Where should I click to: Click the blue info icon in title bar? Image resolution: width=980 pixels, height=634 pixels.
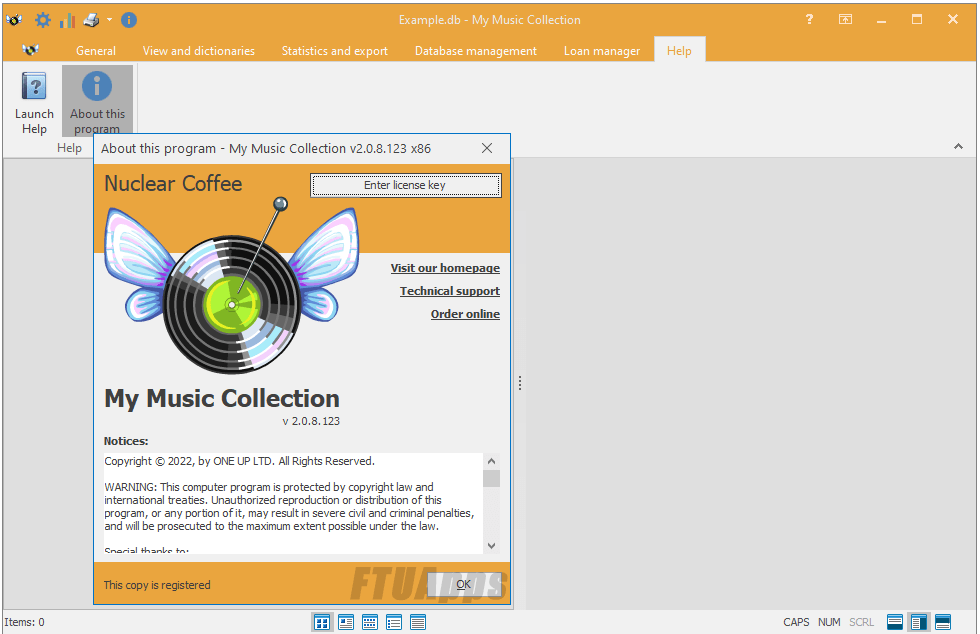coord(129,20)
